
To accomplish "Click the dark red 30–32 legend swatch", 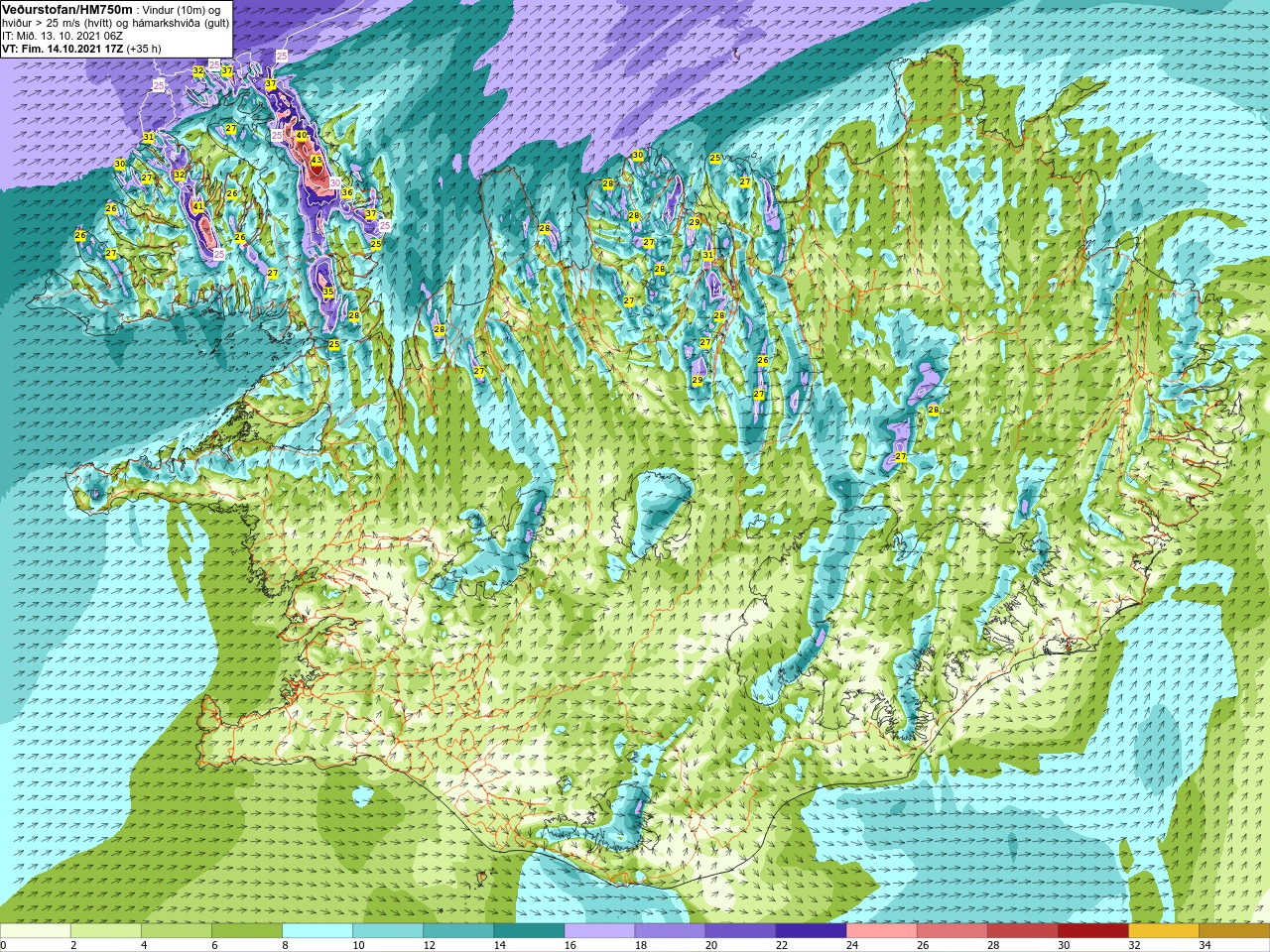I will (1092, 931).
